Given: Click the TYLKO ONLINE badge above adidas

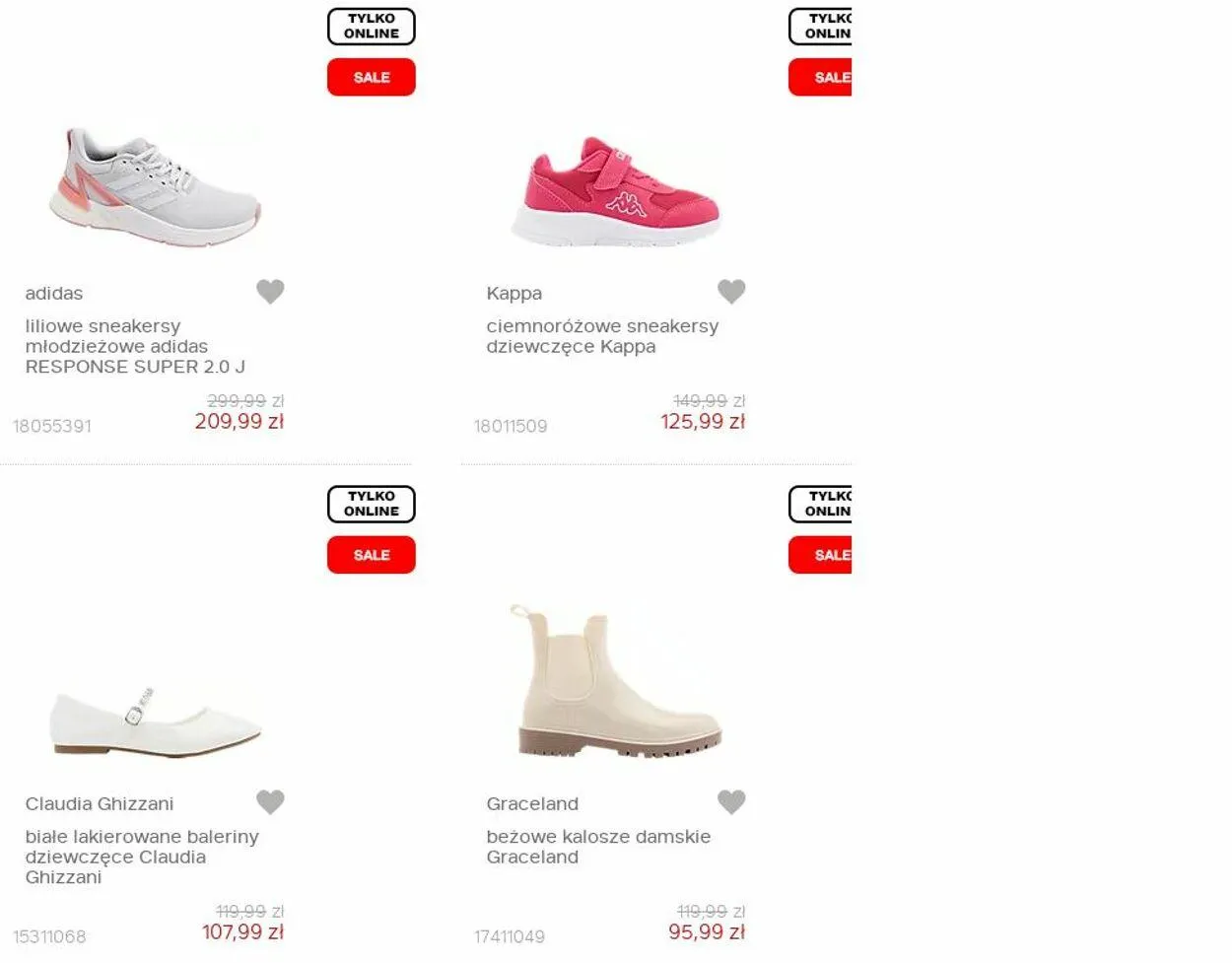Looking at the screenshot, I should pos(372,27).
